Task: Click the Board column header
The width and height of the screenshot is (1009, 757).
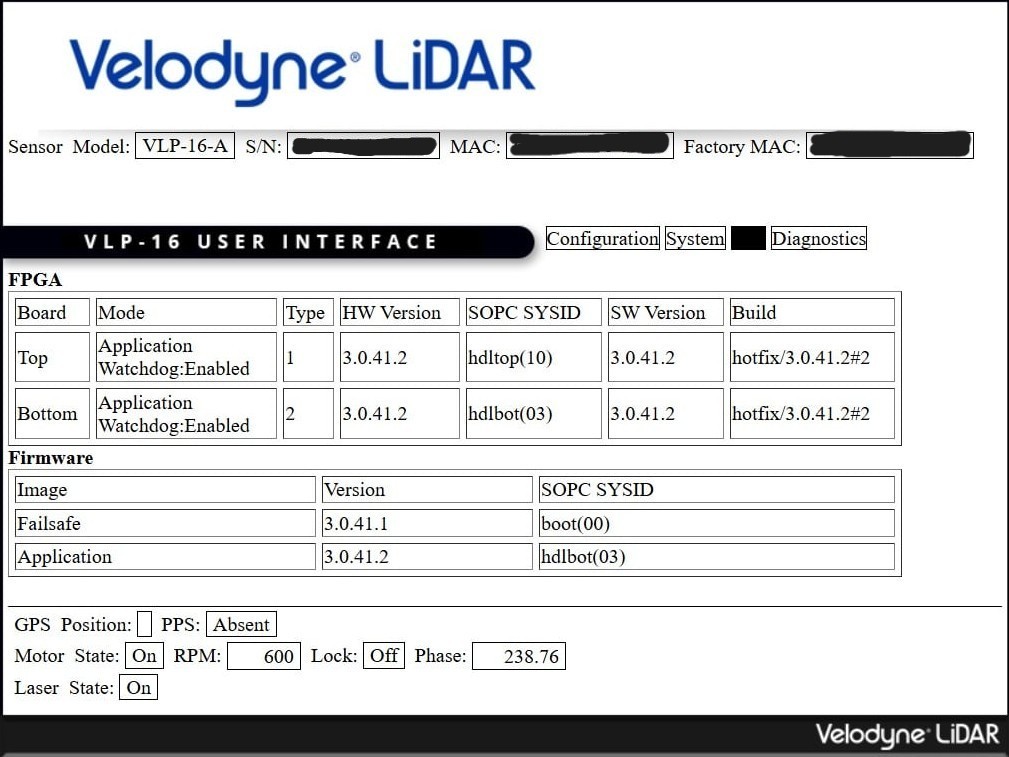Action: [x=52, y=312]
